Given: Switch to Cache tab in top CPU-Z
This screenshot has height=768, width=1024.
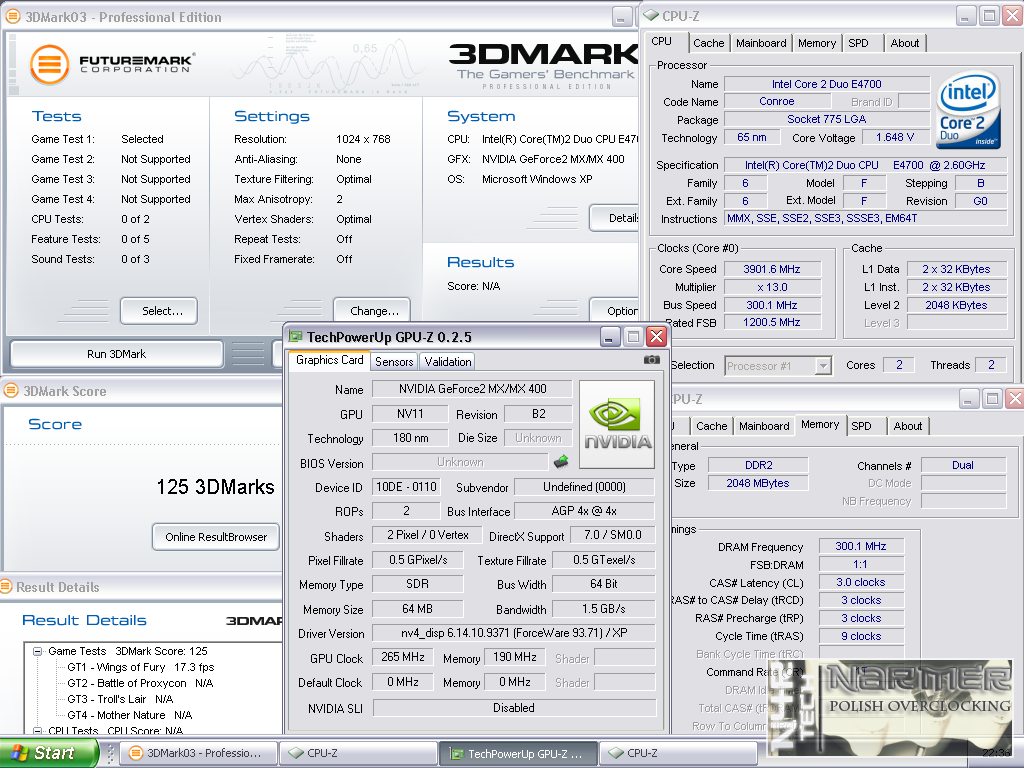Looking at the screenshot, I should click(709, 43).
